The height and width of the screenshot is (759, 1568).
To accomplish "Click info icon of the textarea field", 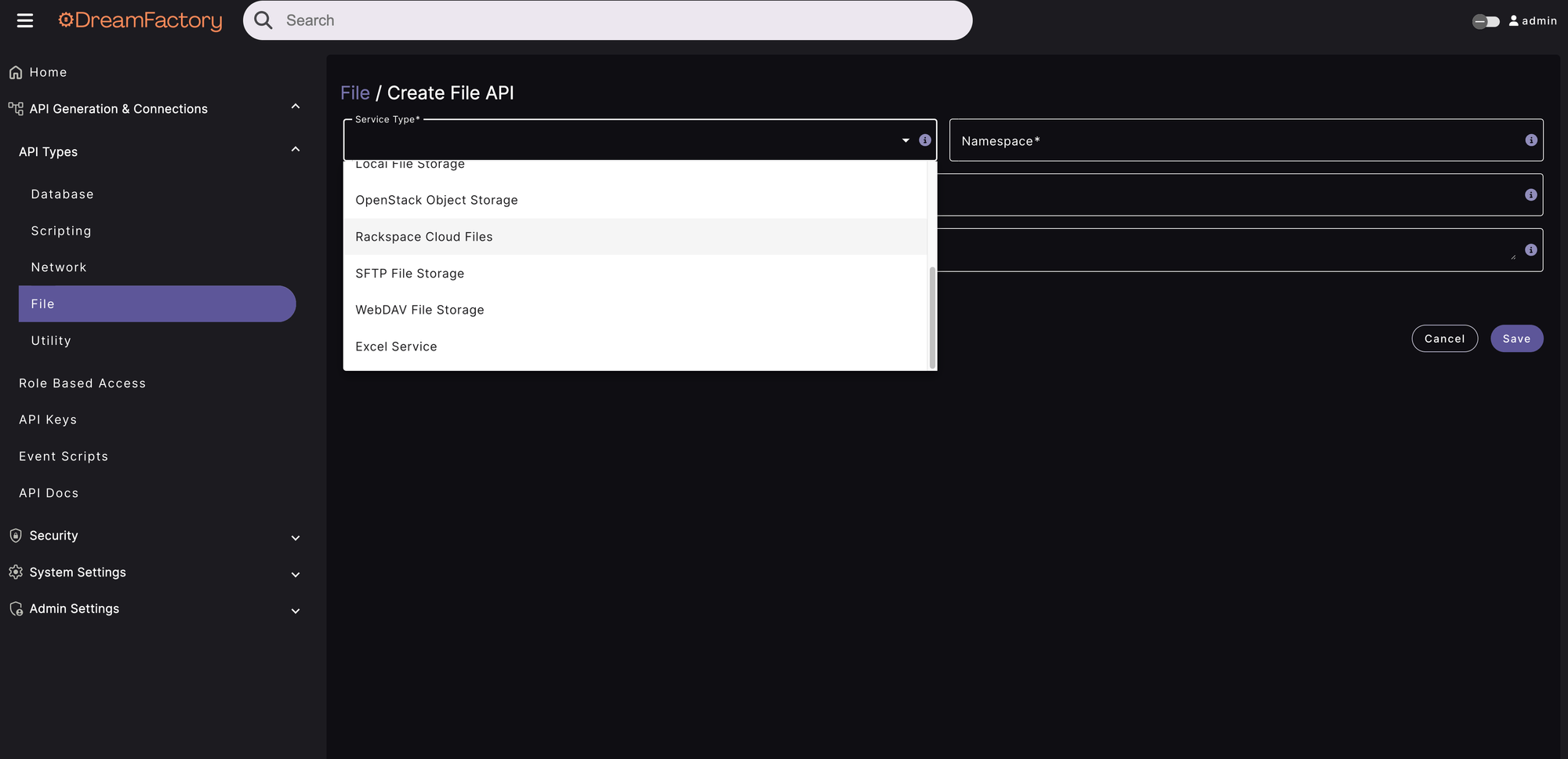I will click(x=1531, y=249).
